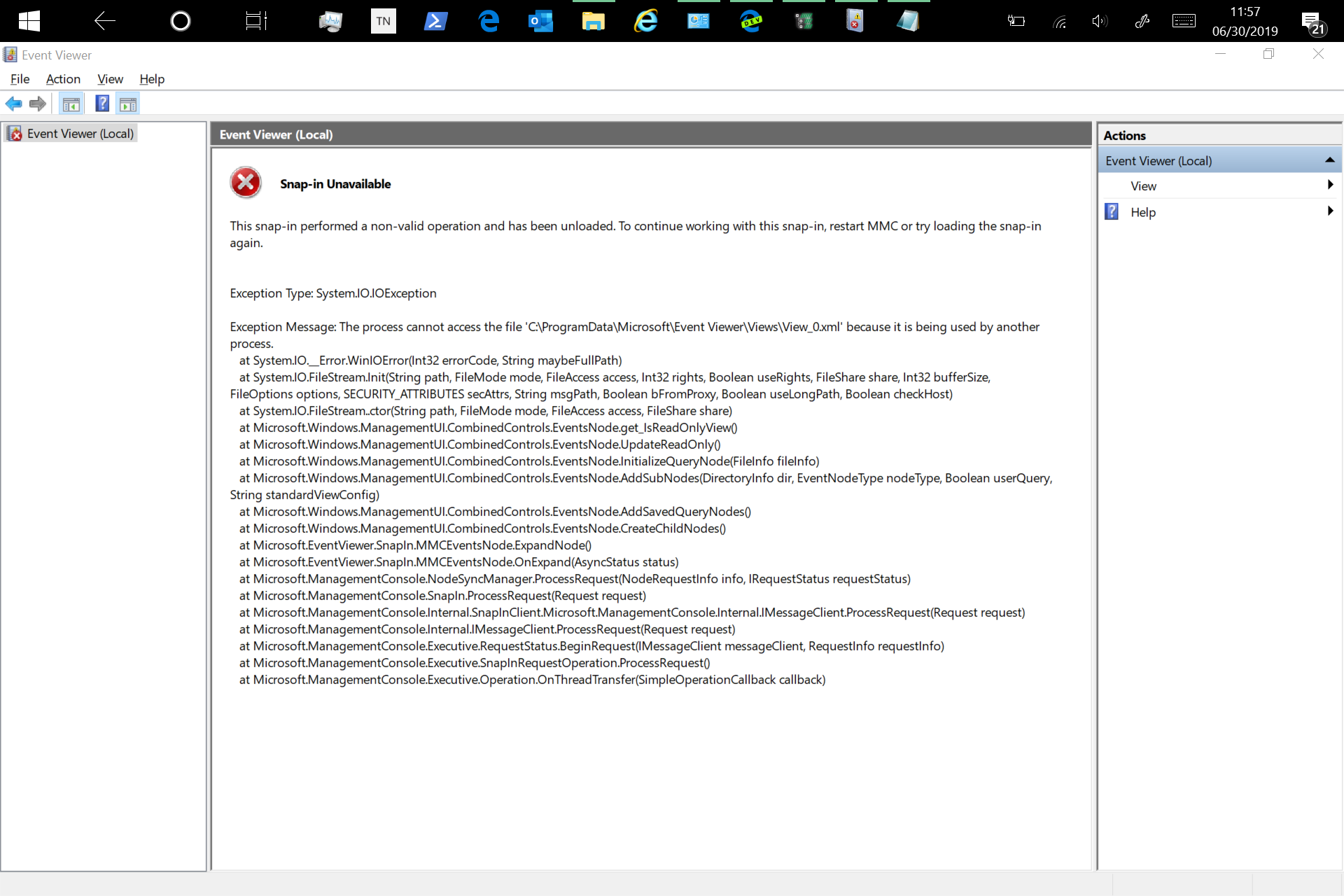Click View in the Actions pane
Image resolution: width=1344 pixels, height=896 pixels.
tap(1143, 186)
